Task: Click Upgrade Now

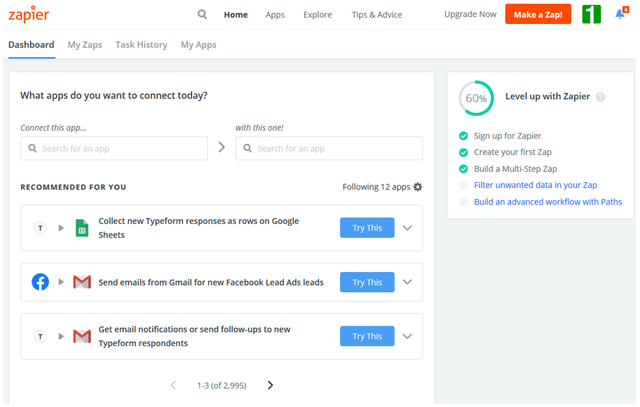Action: pyautogui.click(x=470, y=14)
